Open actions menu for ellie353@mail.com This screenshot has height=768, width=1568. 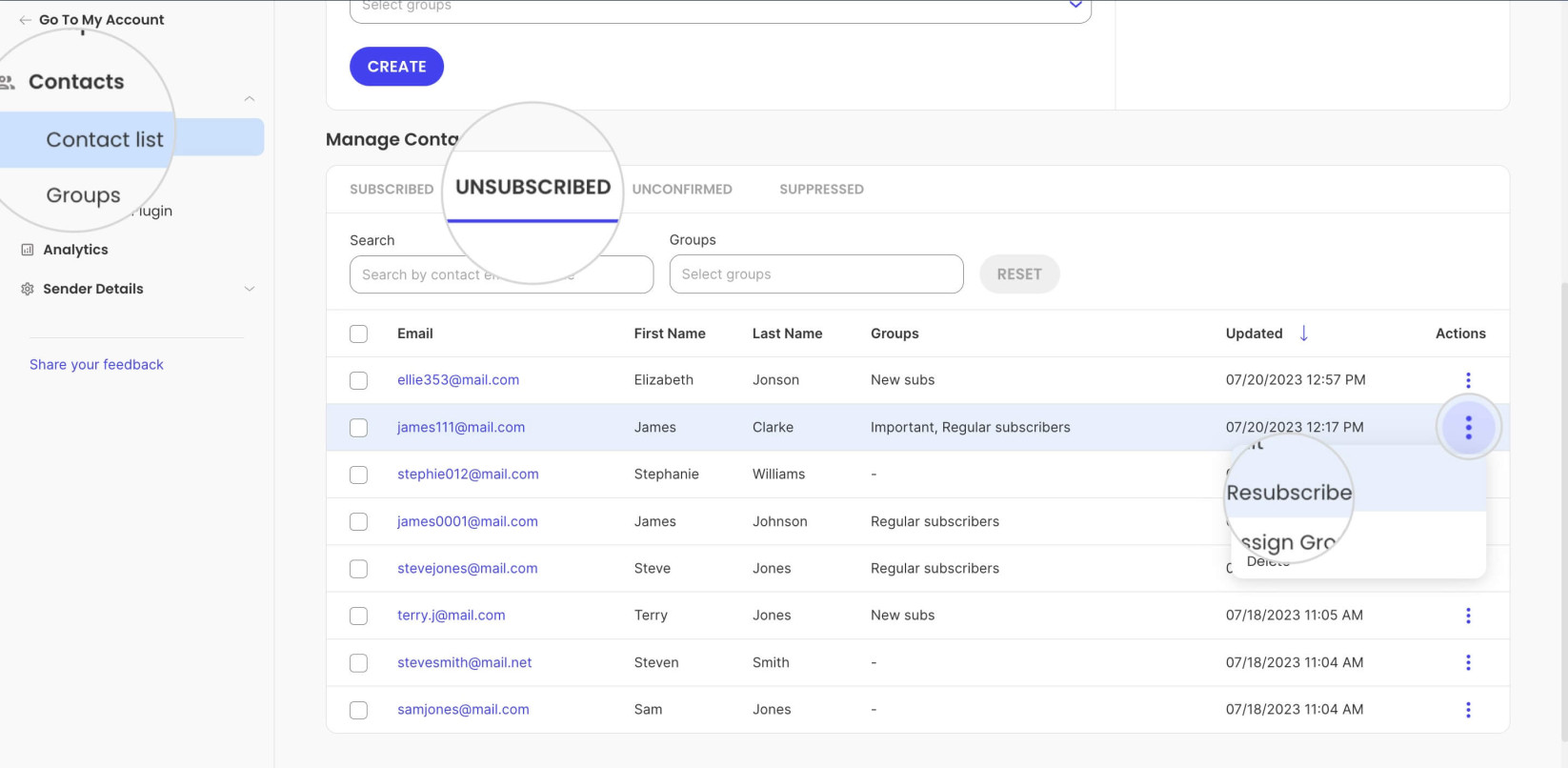(1468, 380)
